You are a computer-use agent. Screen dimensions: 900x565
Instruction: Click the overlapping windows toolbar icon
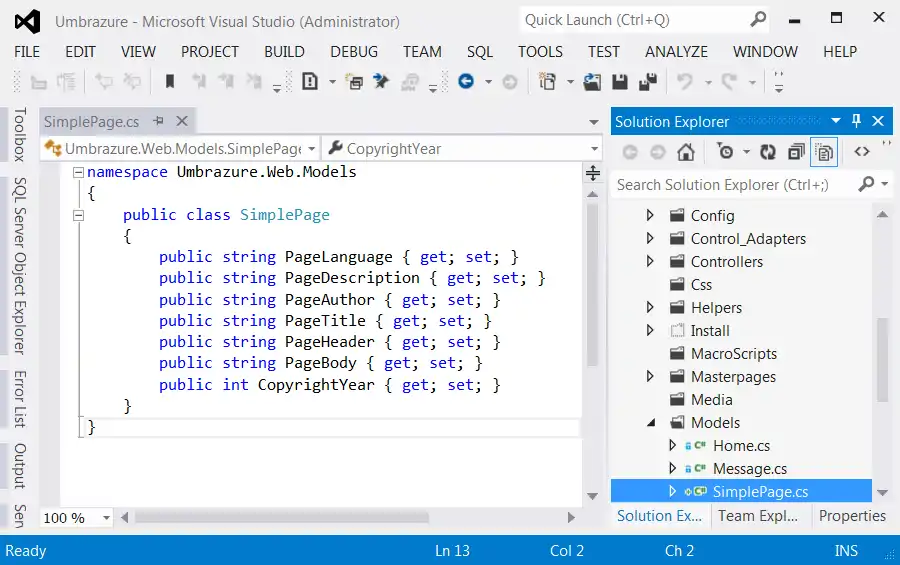354,82
